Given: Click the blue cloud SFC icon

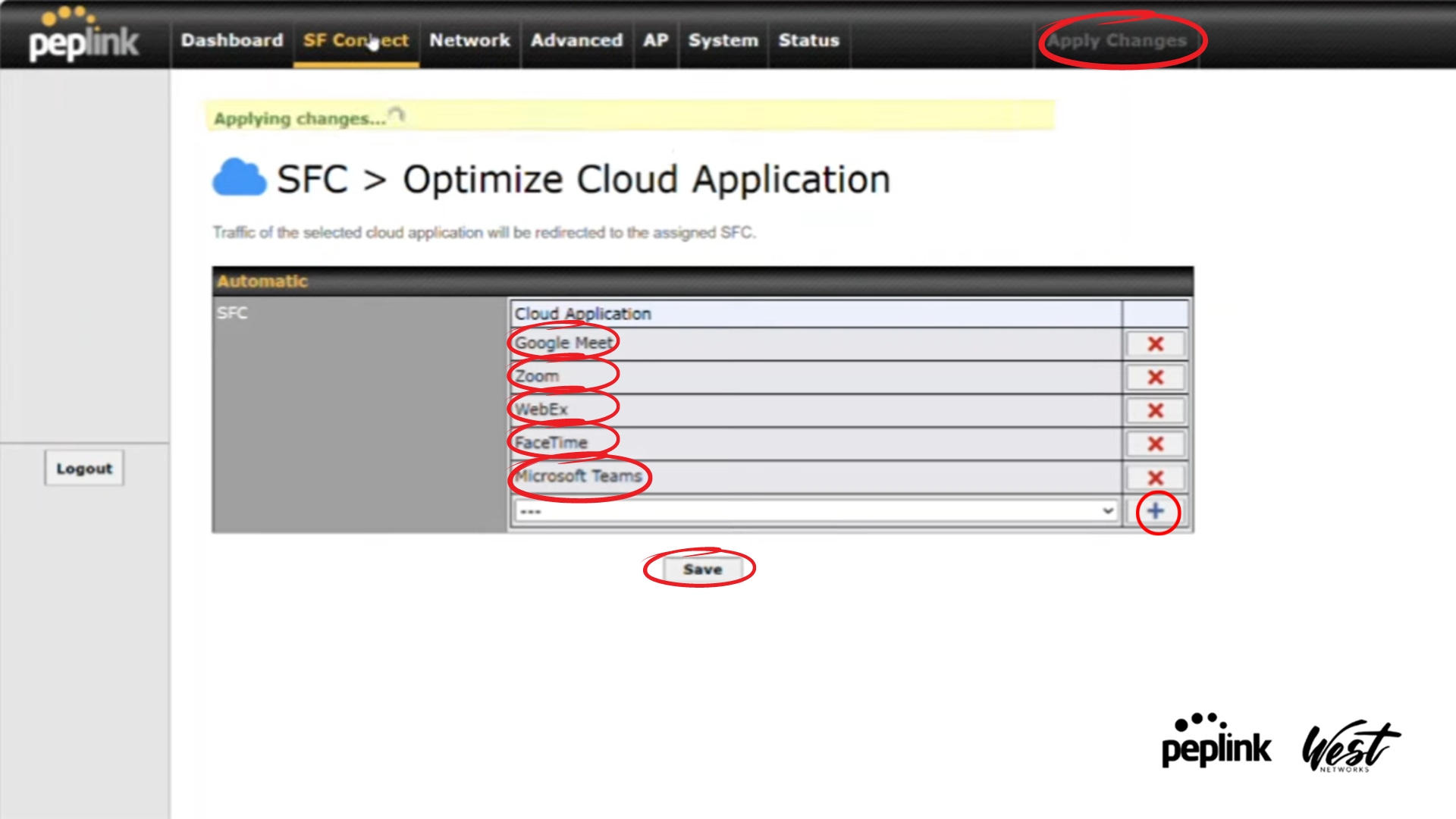Looking at the screenshot, I should [239, 179].
